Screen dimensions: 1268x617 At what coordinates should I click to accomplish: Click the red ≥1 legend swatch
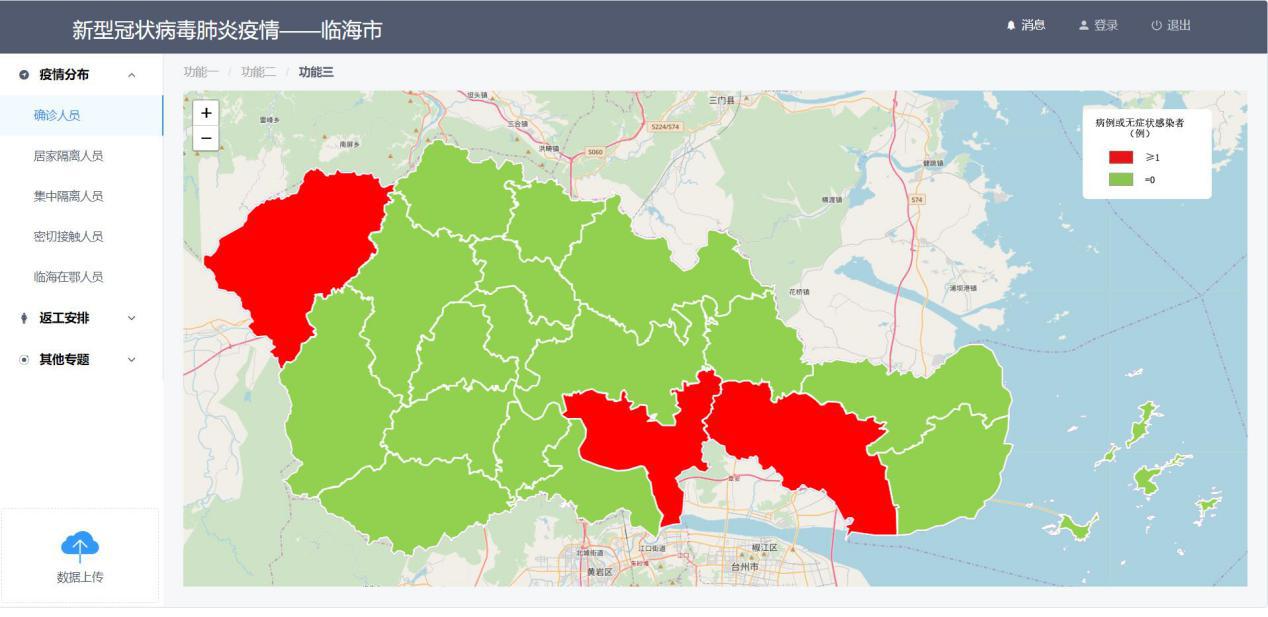tap(1120, 157)
